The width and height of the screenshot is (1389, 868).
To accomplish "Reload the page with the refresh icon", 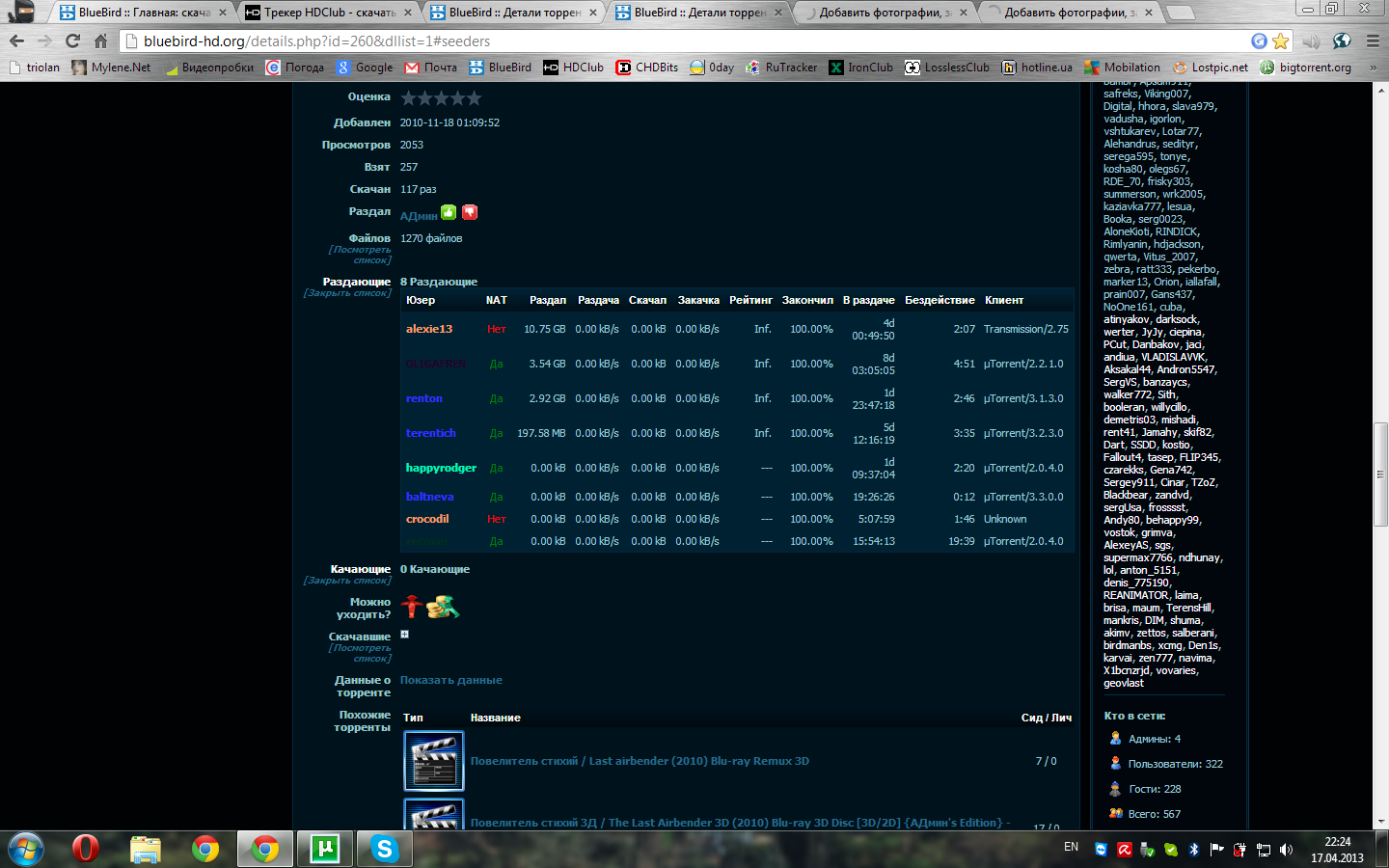I will pos(72,41).
